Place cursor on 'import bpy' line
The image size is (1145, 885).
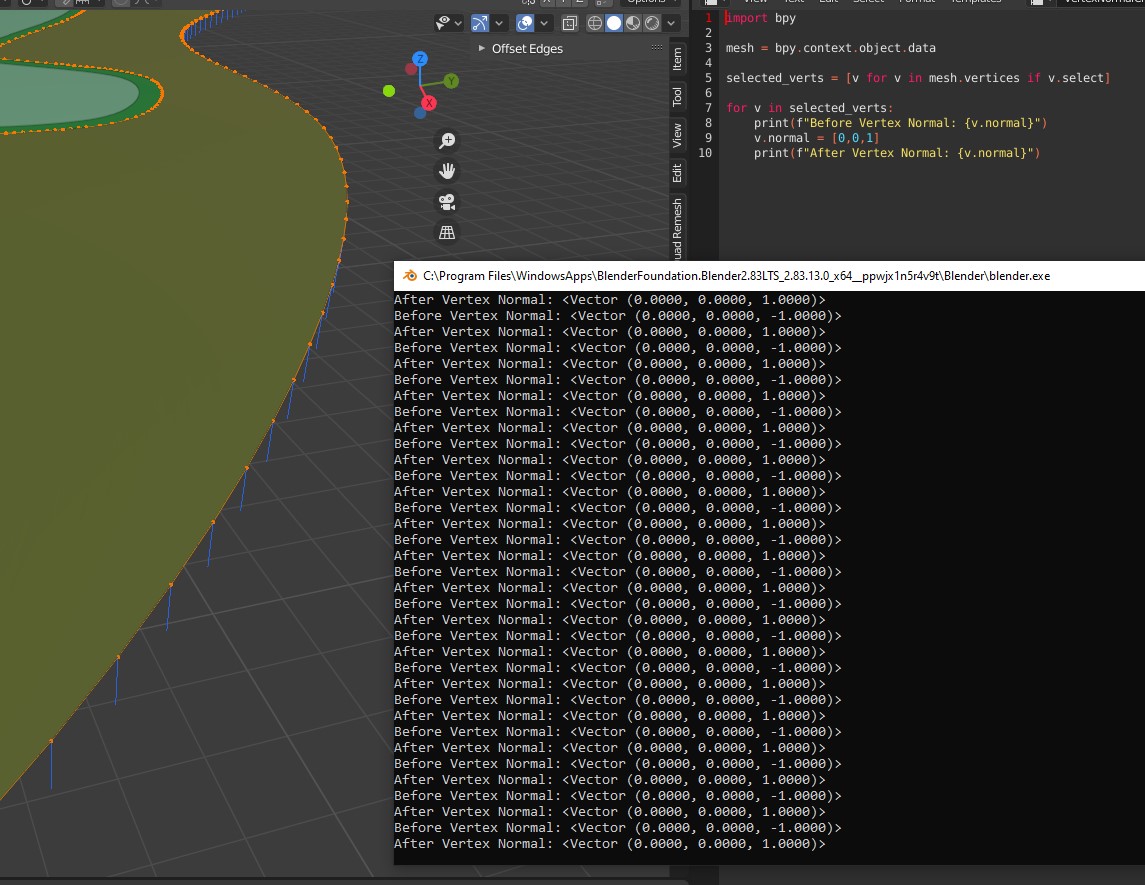760,18
